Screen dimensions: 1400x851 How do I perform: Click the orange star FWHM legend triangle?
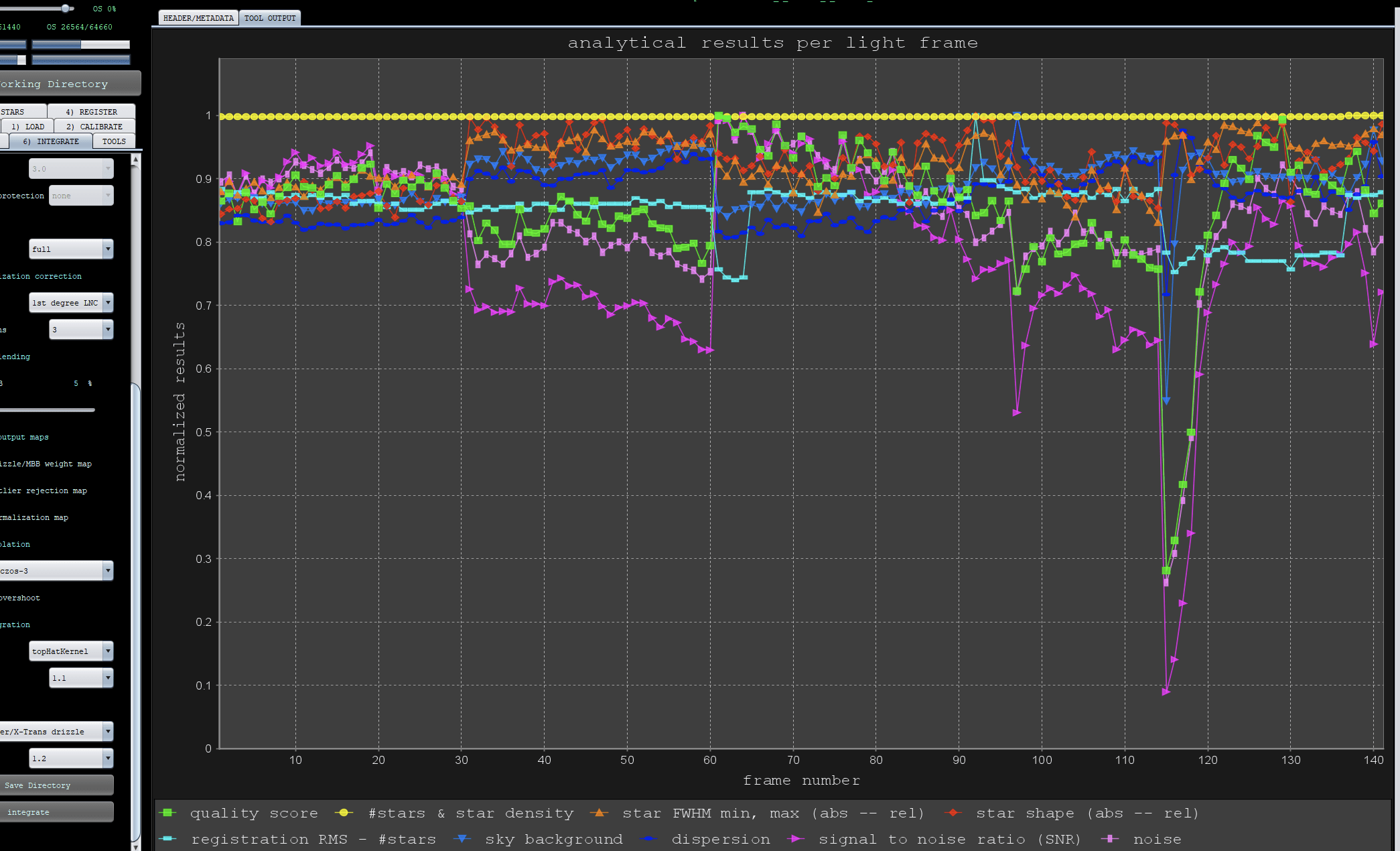point(599,813)
